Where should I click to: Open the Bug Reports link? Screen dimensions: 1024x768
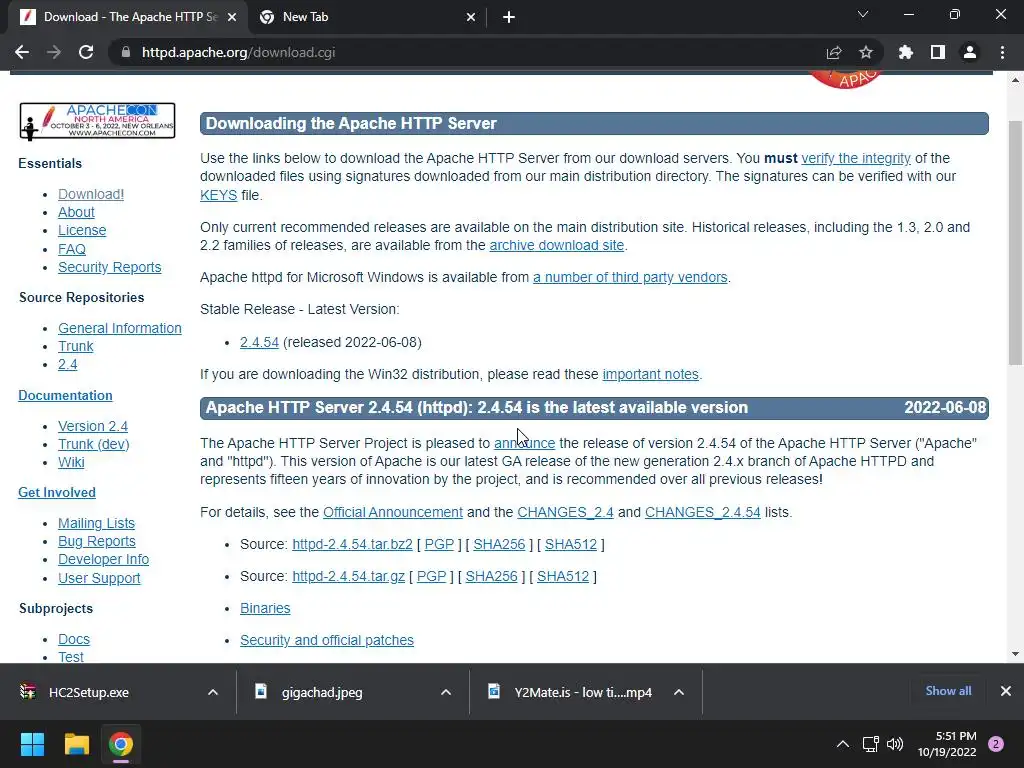click(97, 541)
